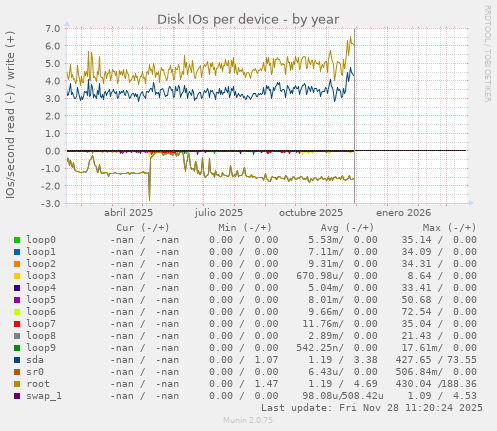The height and width of the screenshot is (431, 497).
Task: Click sda avg value 1.19 / 3.38
Action: click(343, 360)
